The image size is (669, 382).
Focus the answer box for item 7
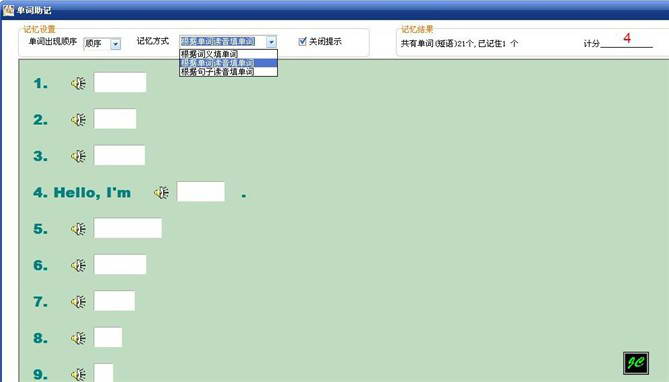pyautogui.click(x=114, y=301)
